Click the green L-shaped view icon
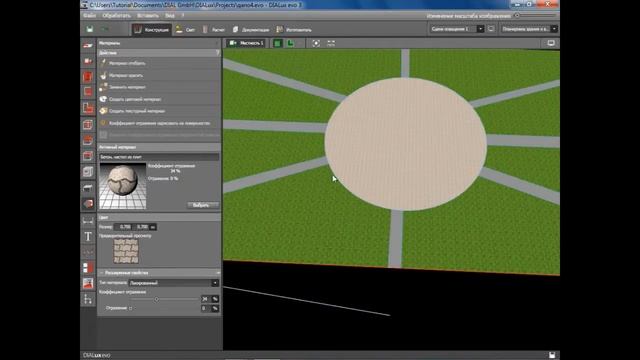640x360 pixels. (291, 43)
